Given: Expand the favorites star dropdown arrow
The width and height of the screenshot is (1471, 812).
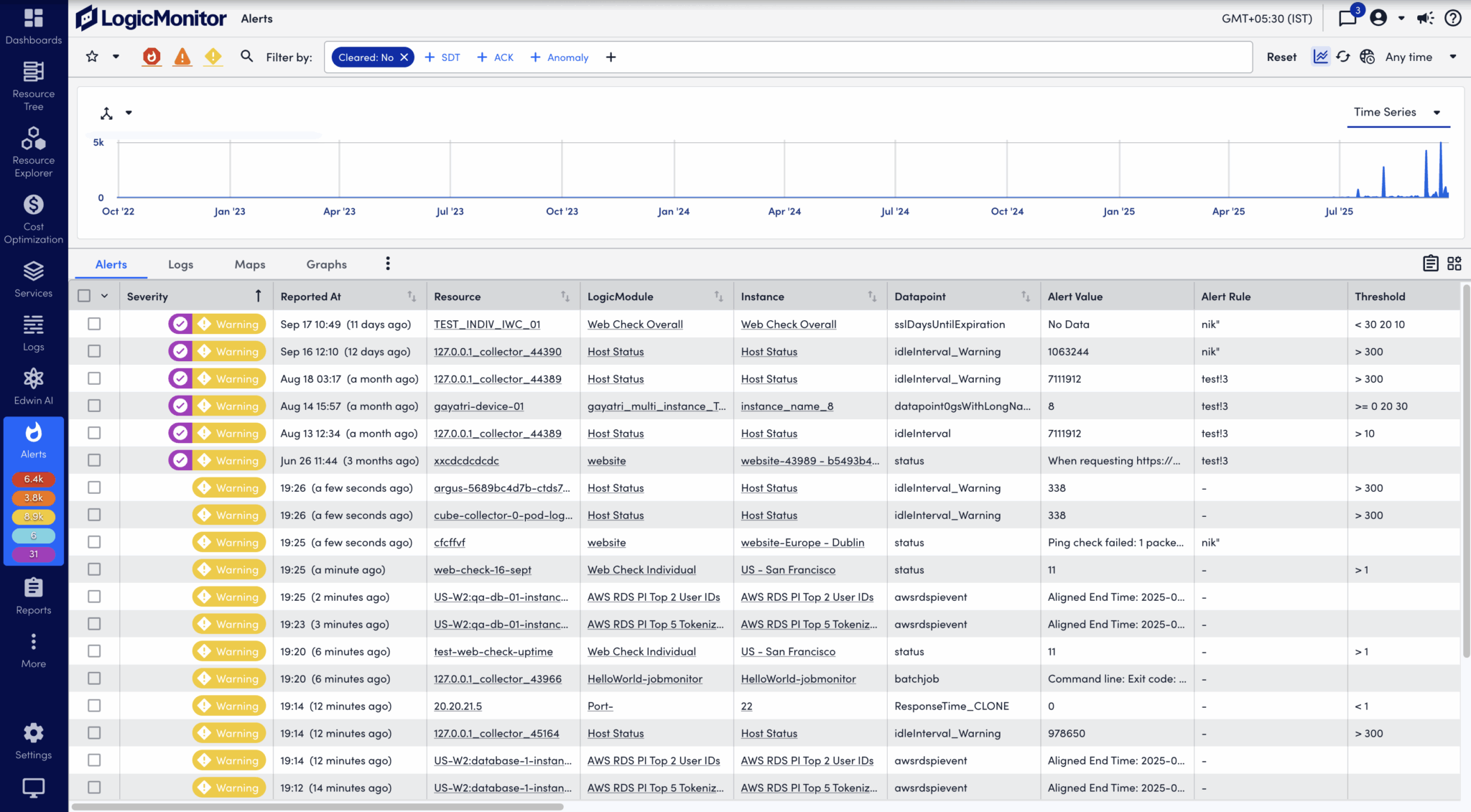Looking at the screenshot, I should click(115, 56).
